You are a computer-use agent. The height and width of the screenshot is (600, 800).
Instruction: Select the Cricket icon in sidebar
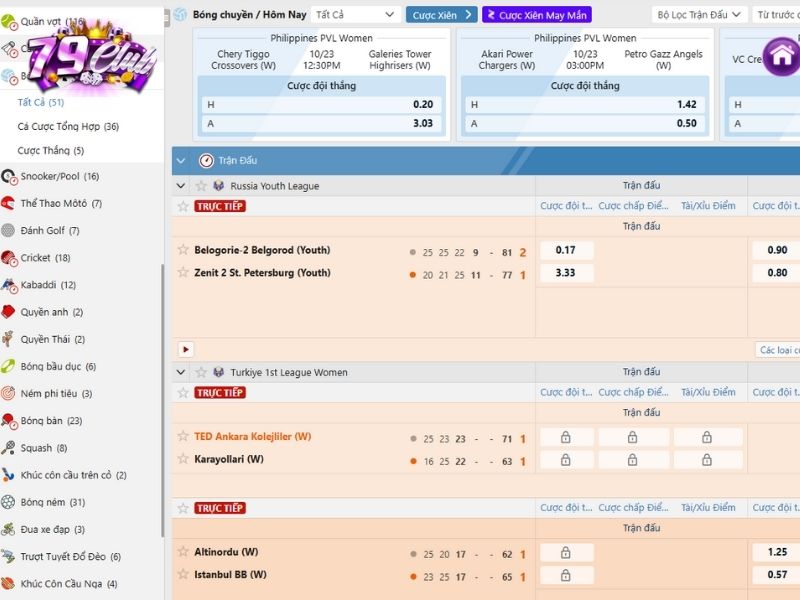[8, 258]
